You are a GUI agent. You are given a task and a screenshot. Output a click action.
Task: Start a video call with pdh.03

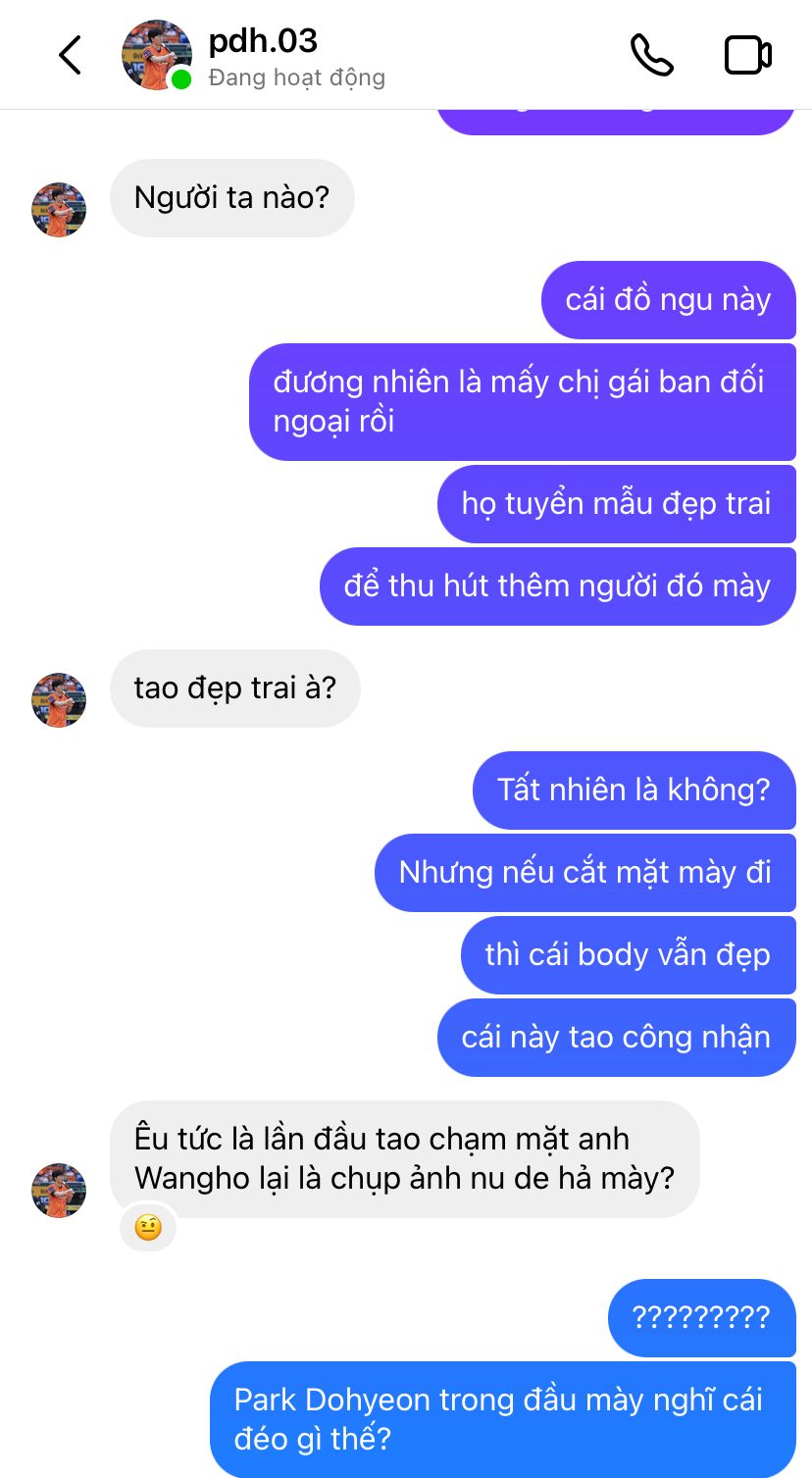click(747, 55)
